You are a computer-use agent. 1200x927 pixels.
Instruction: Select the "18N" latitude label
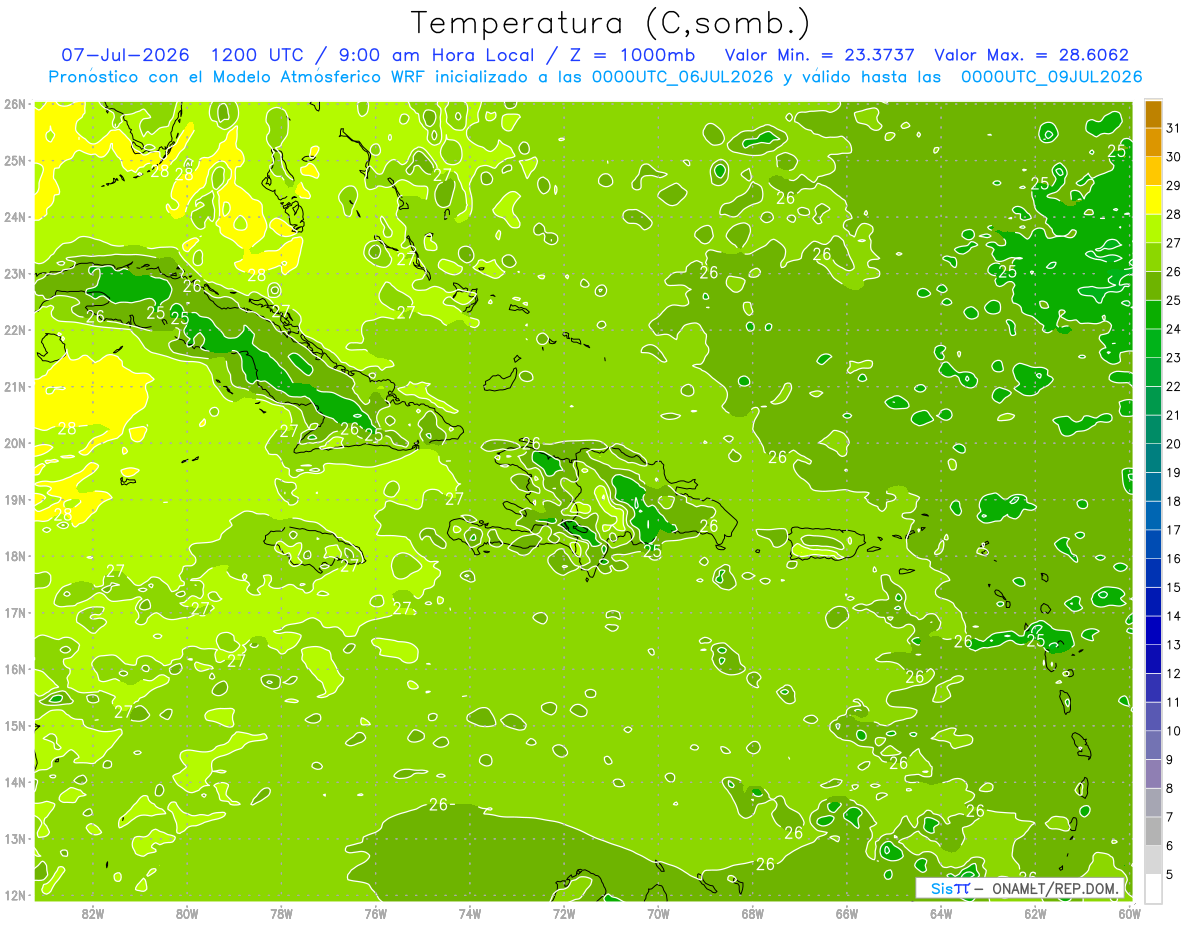(15, 556)
